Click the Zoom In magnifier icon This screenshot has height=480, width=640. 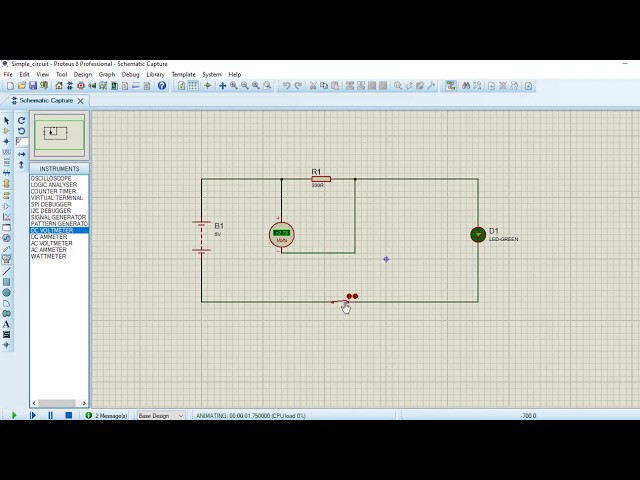coord(233,86)
